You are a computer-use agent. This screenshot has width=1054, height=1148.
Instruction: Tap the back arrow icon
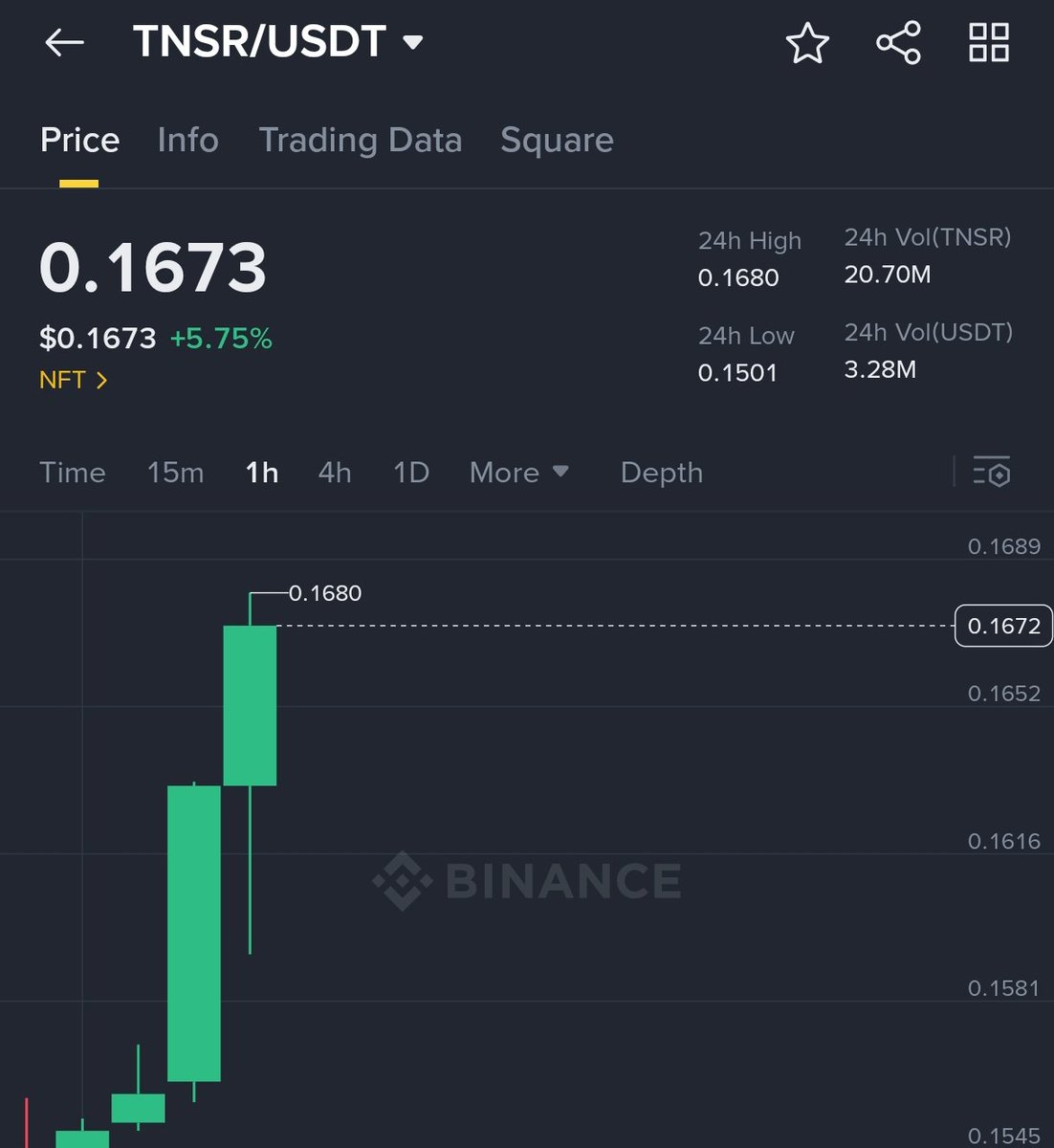tap(65, 42)
